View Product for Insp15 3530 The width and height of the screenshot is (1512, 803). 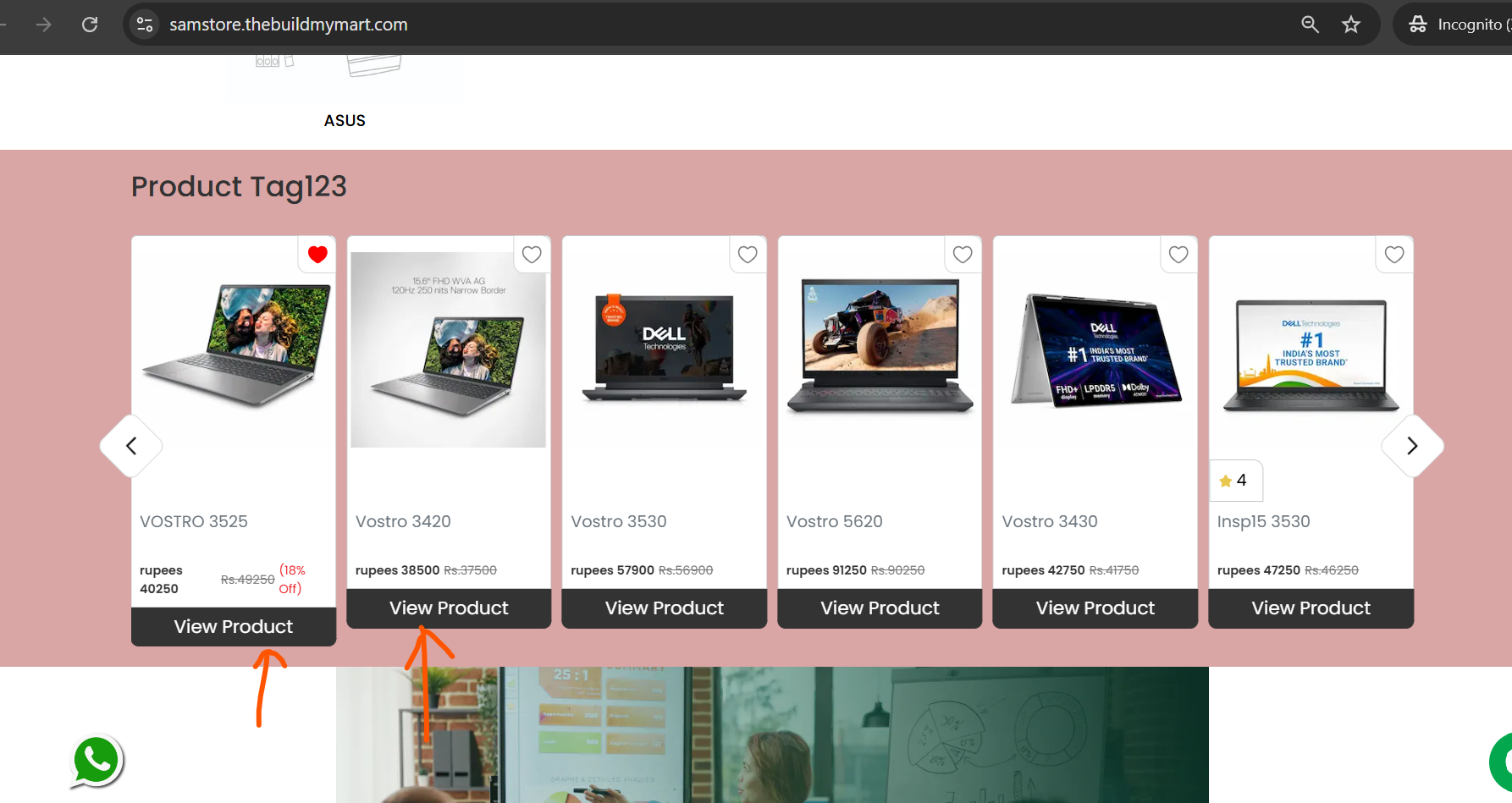click(1311, 608)
